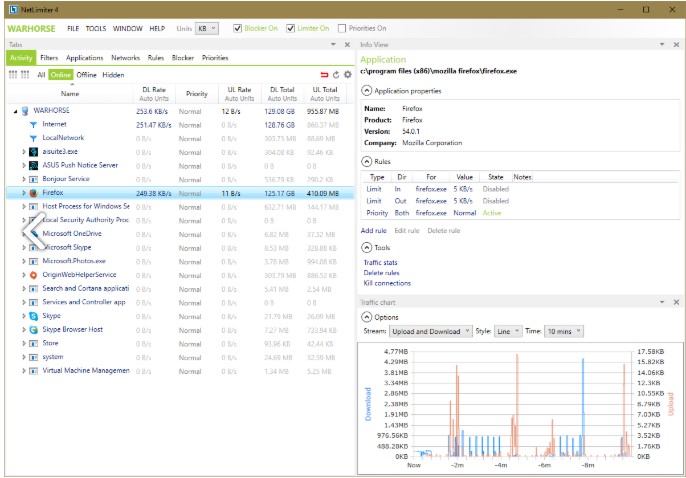Select the Offline view filter

click(86, 74)
